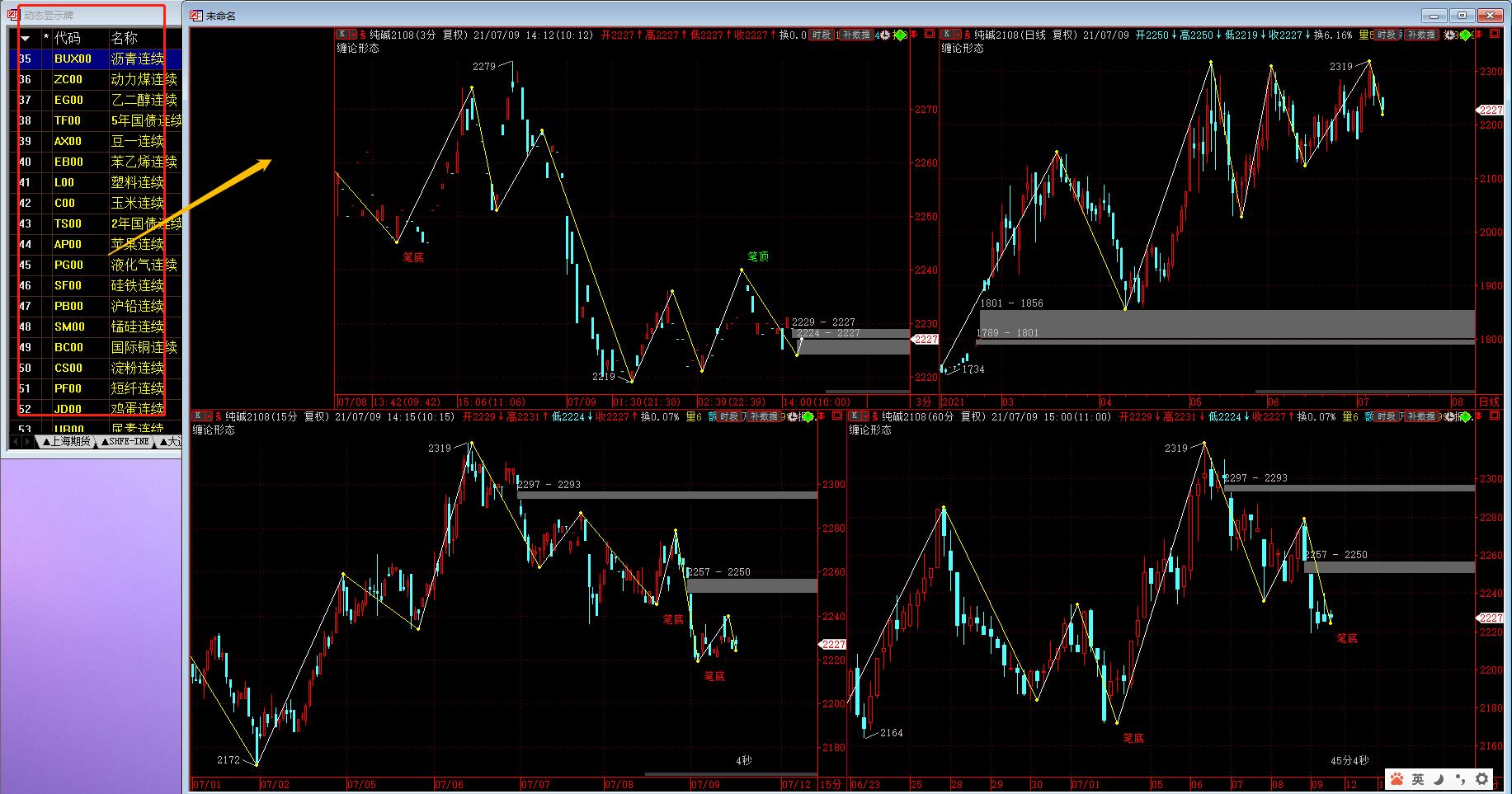Click 补数据 button in 3分 chart header
Screen dimensions: 1512x794
(857, 35)
